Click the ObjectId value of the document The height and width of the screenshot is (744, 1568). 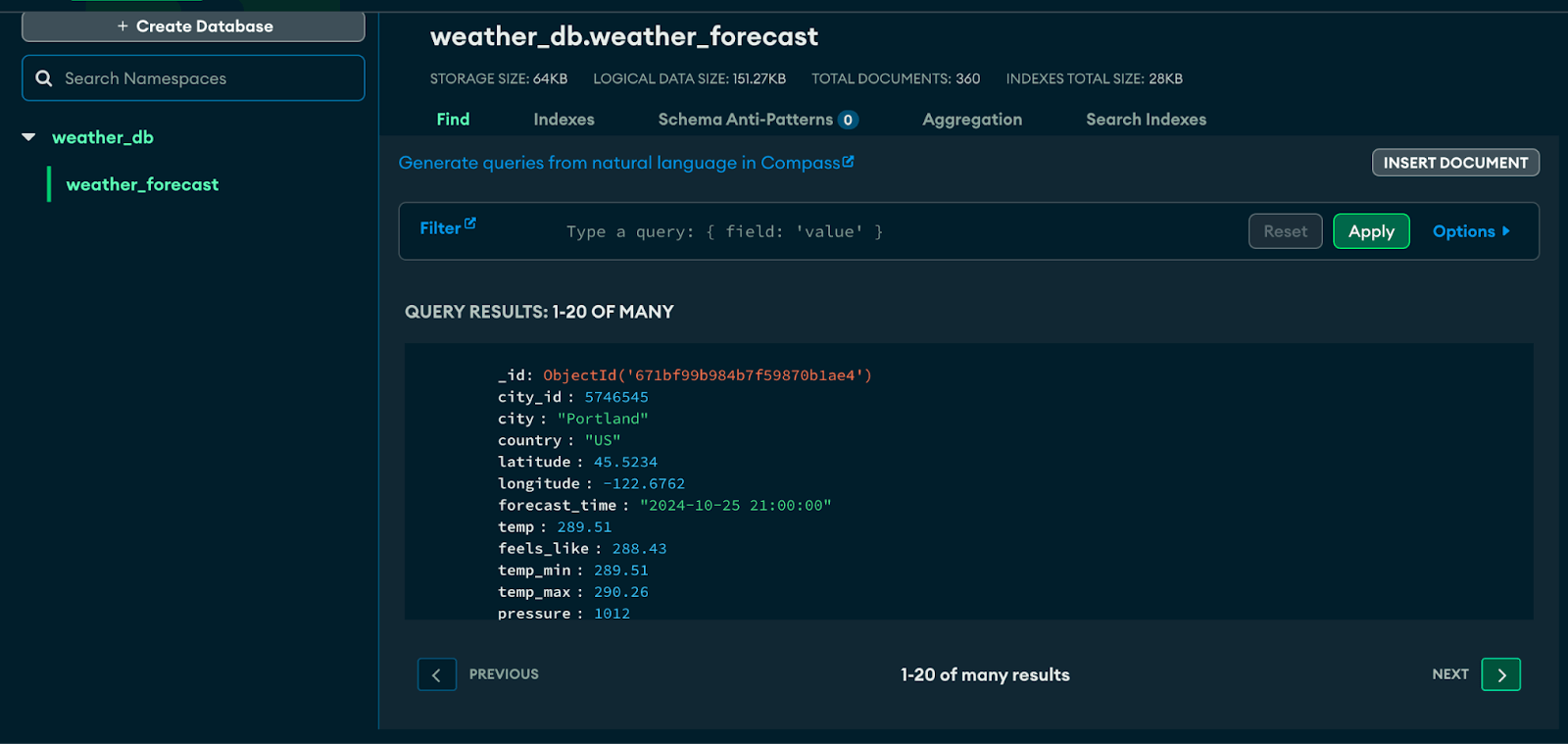(708, 375)
